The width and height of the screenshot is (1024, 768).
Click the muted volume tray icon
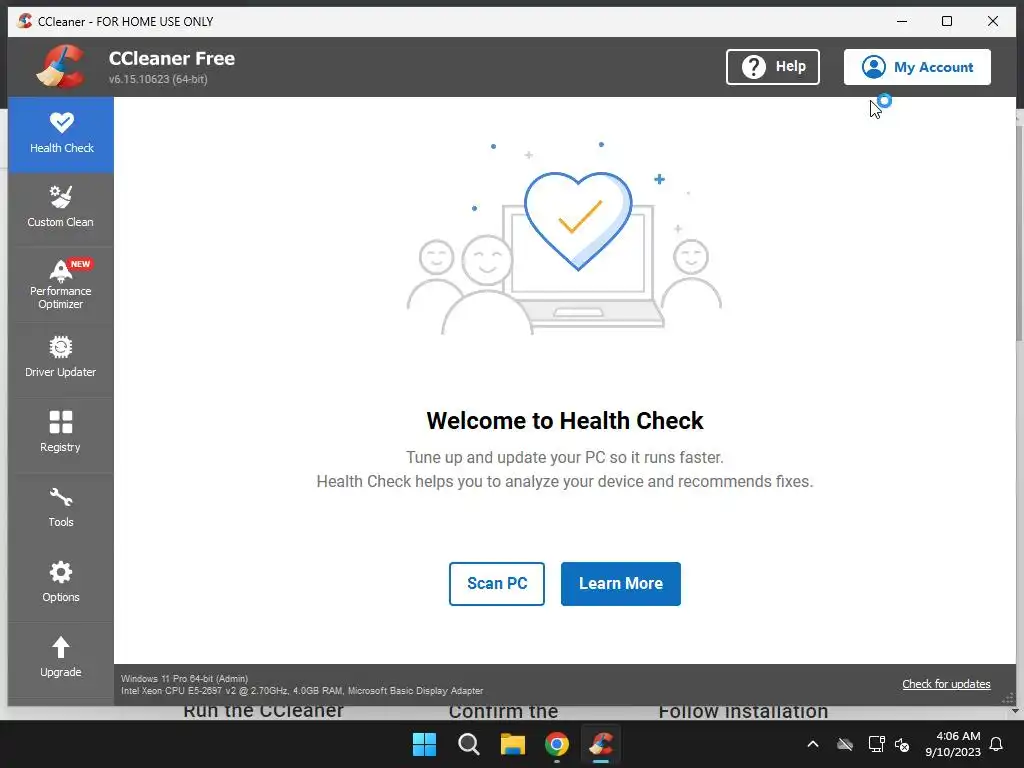tap(902, 744)
